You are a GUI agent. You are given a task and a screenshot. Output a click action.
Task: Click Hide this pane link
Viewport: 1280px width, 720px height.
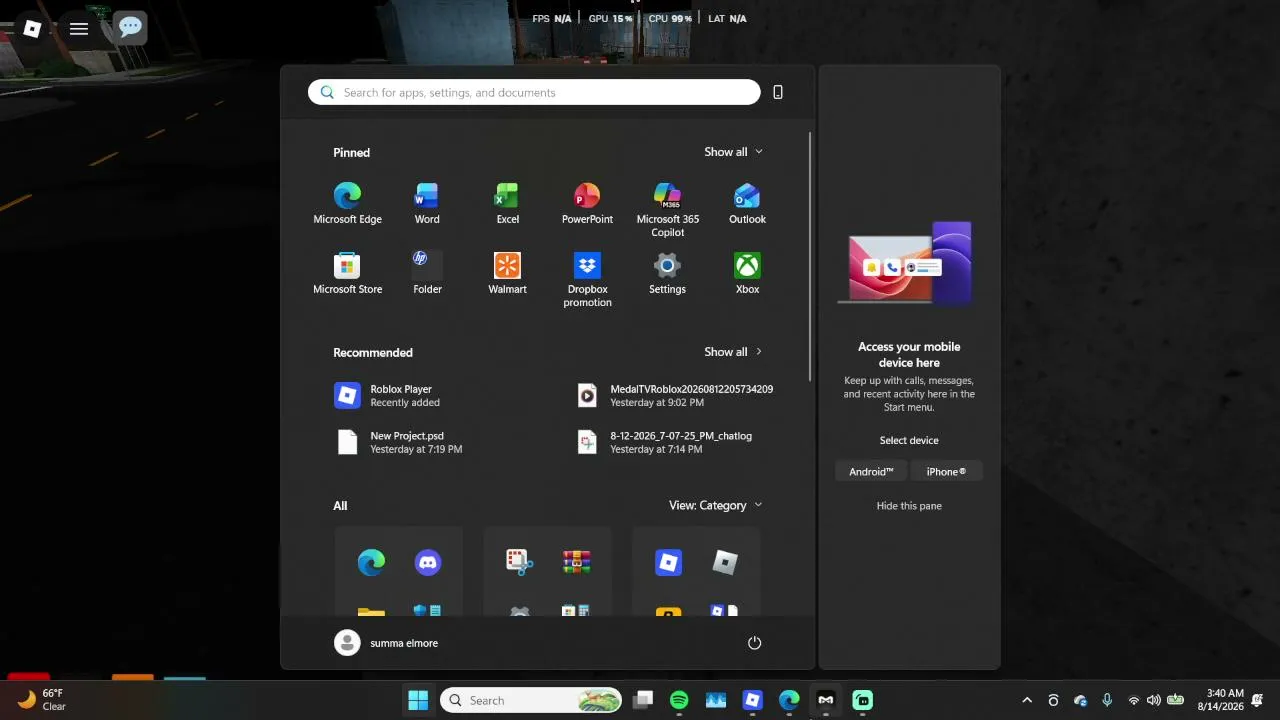[909, 506]
